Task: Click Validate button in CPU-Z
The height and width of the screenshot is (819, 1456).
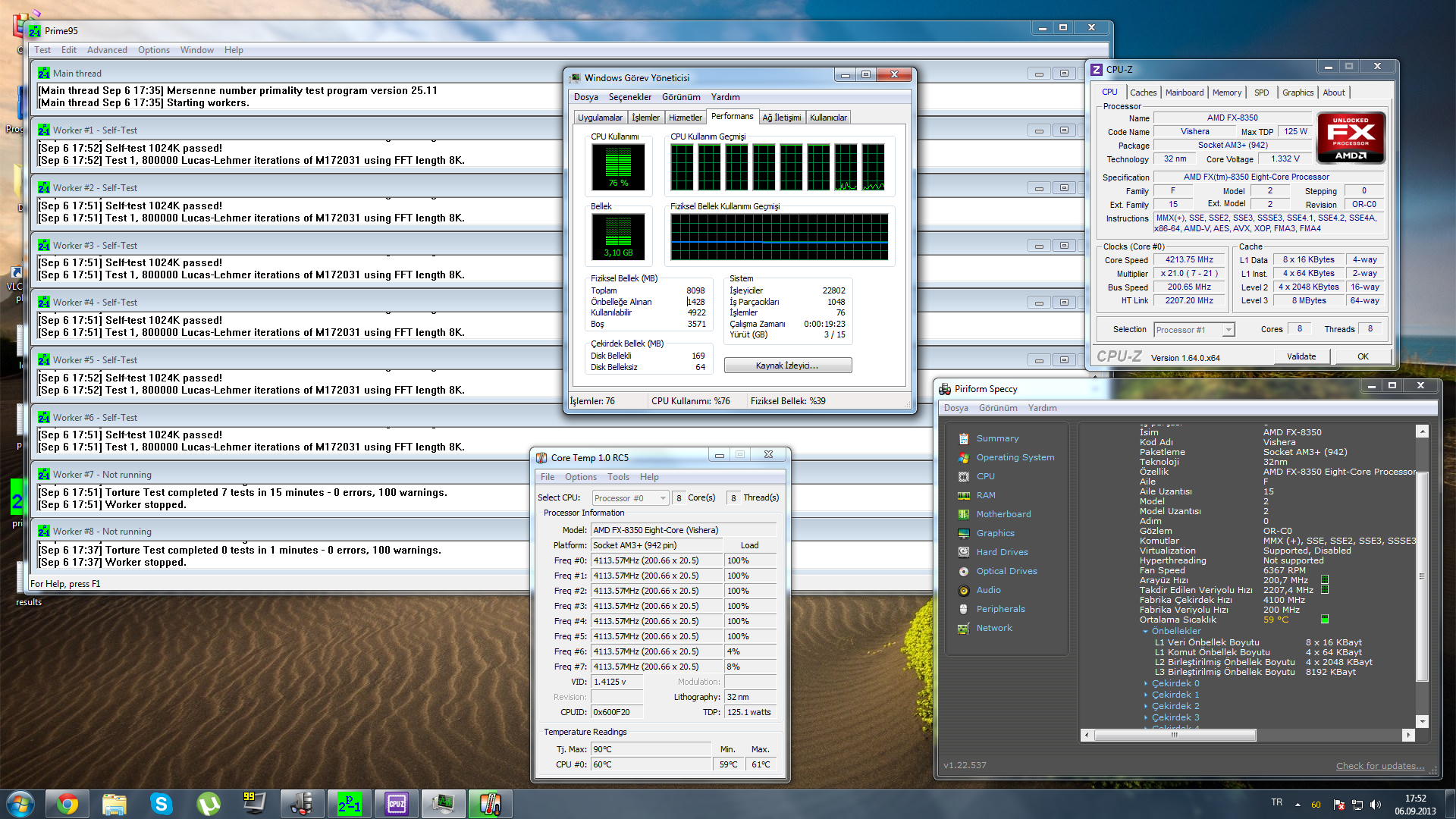Action: [x=1301, y=356]
